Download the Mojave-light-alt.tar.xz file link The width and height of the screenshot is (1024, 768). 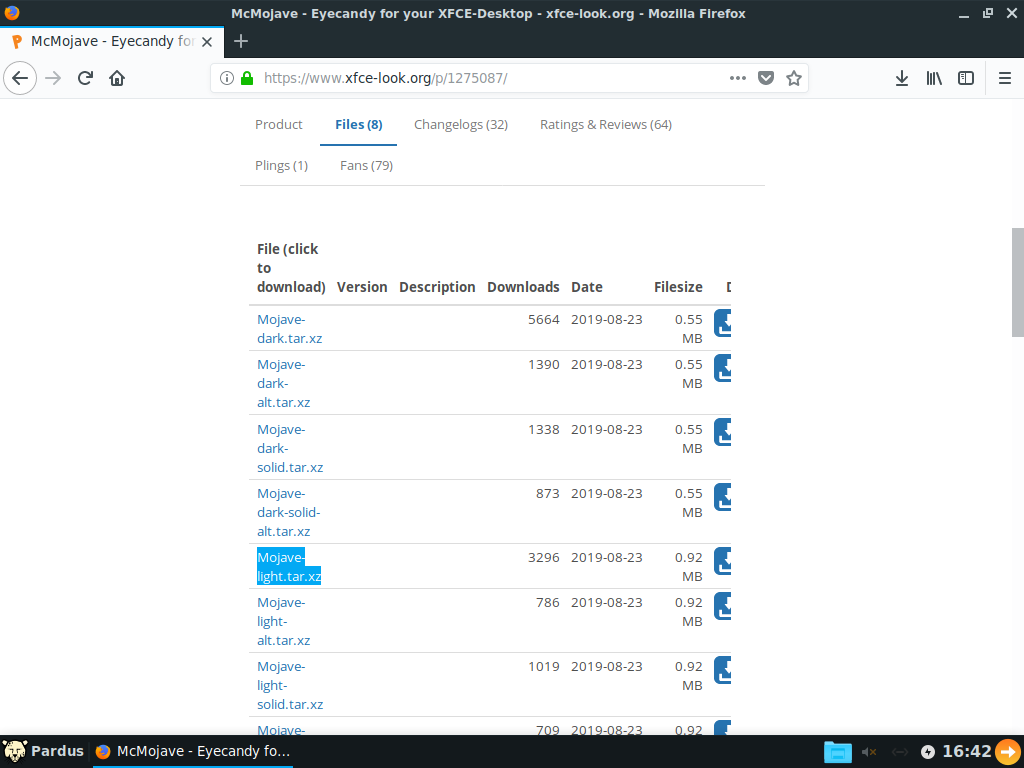coord(283,621)
